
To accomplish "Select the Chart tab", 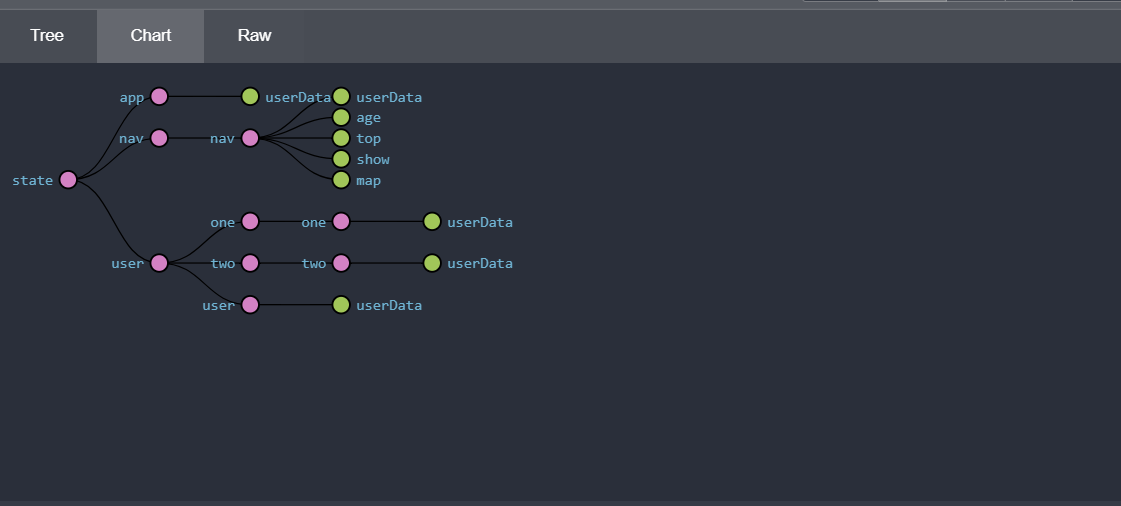I will 151,36.
